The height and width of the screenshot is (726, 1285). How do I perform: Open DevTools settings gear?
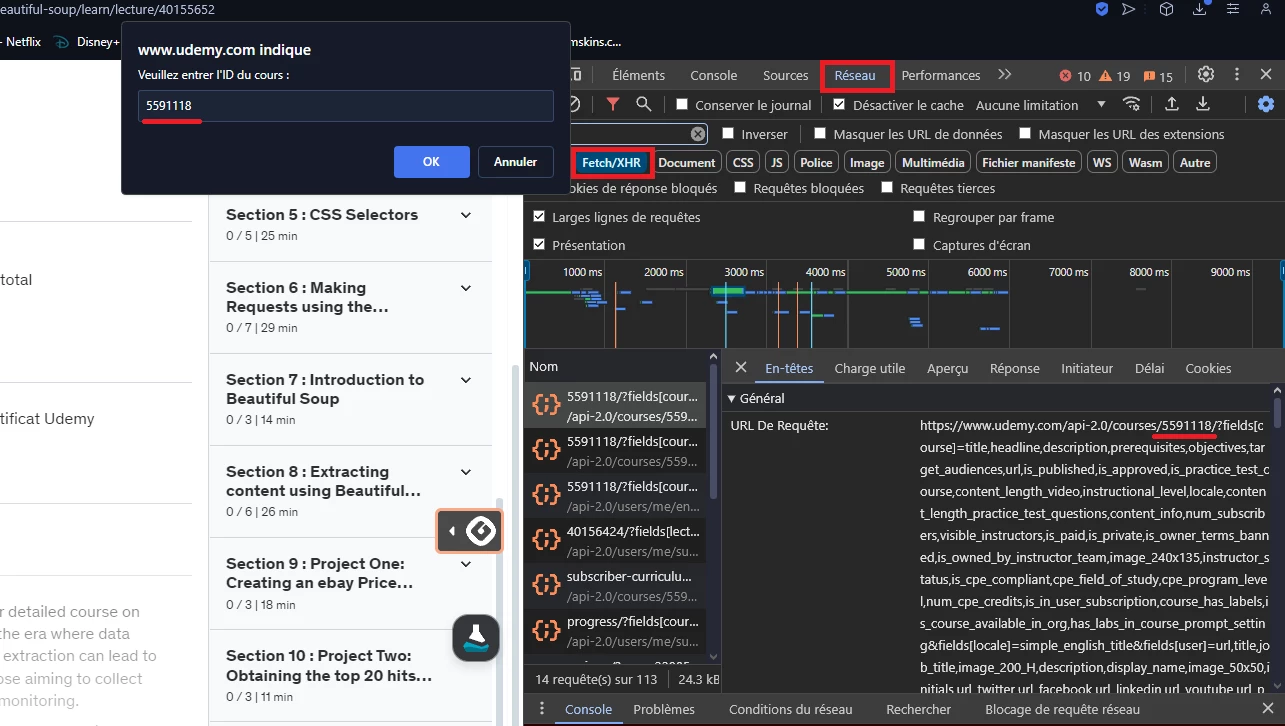1206,75
